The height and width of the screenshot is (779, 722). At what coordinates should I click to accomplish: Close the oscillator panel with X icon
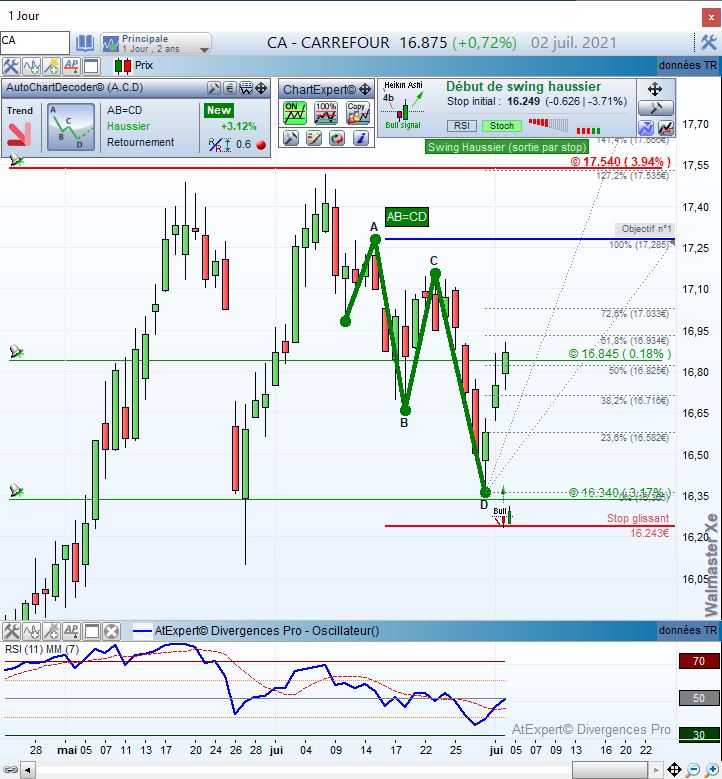tap(112, 631)
